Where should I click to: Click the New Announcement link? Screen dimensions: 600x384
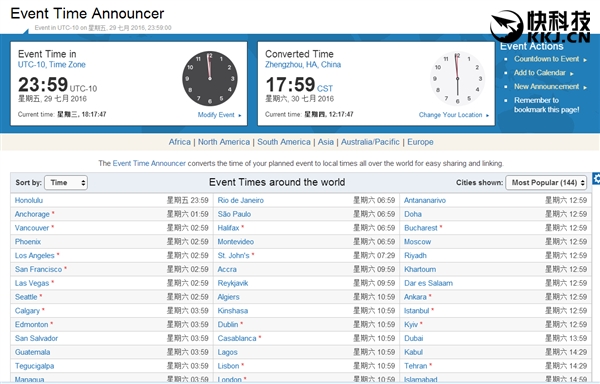coord(546,86)
